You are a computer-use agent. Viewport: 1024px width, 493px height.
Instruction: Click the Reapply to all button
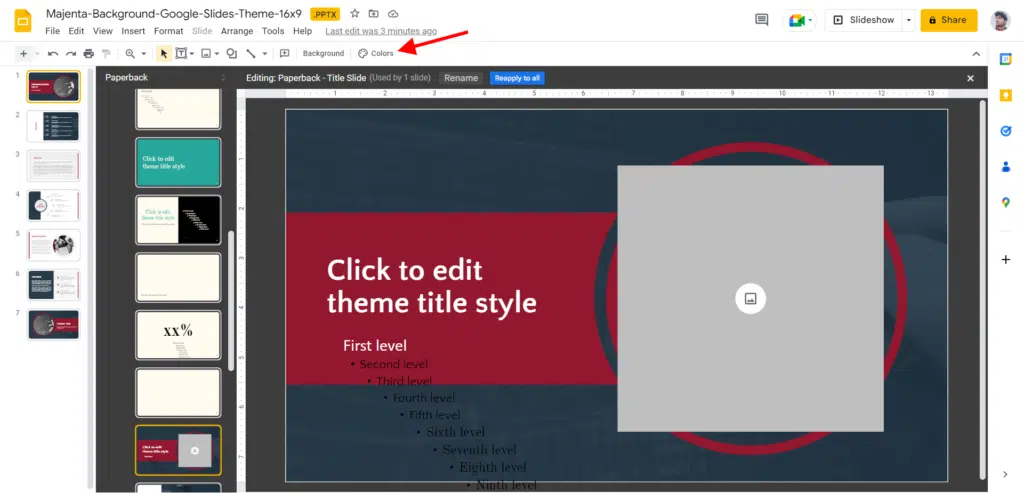tap(517, 78)
